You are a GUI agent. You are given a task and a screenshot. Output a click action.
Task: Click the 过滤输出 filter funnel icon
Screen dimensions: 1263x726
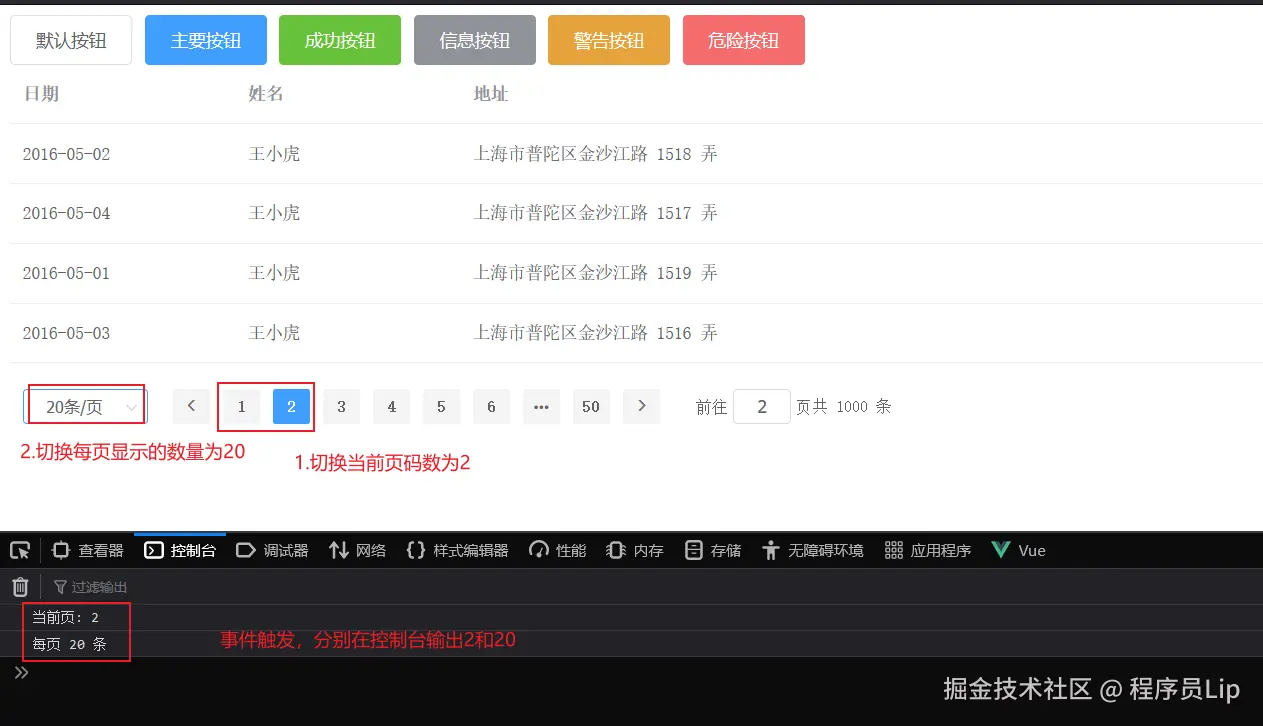tap(61, 587)
